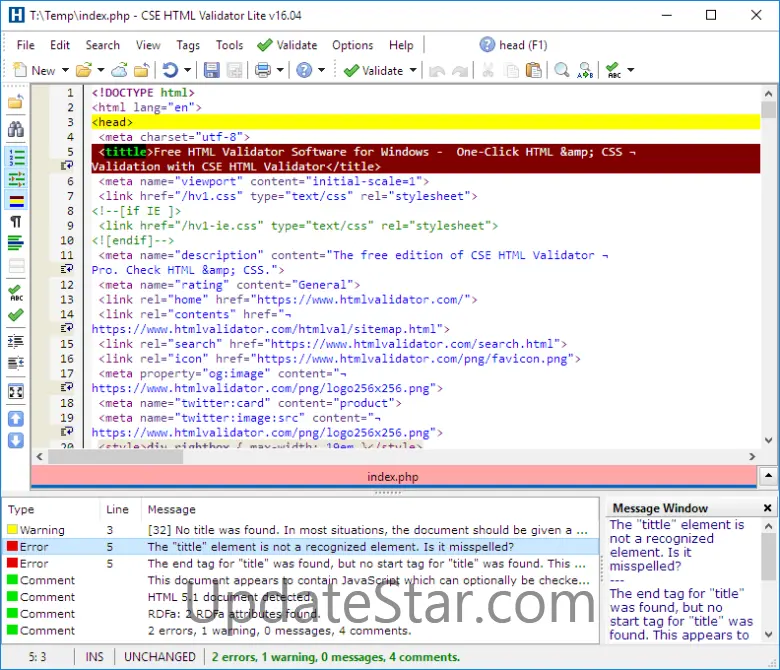Click the blue down-arrow sidebar icon
780x670 pixels.
(x=16, y=441)
